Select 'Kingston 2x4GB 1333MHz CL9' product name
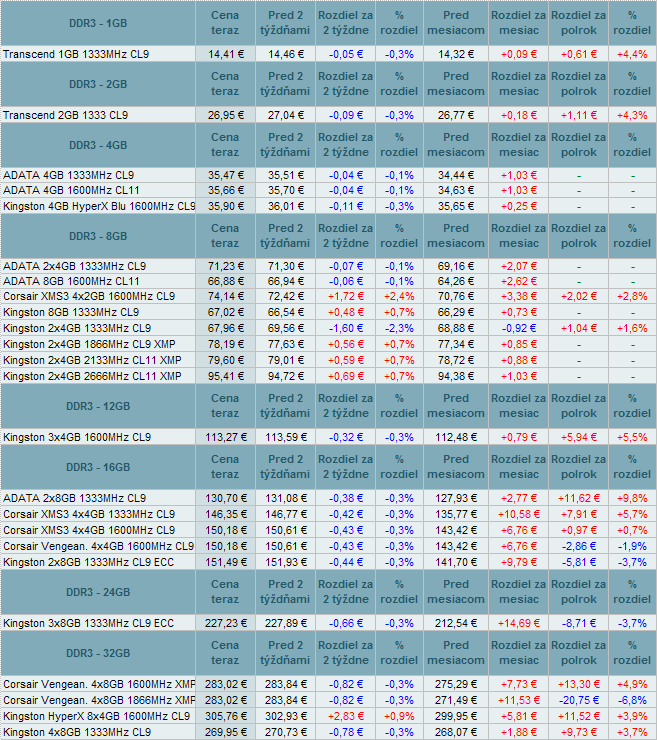This screenshot has width=657, height=740. (77, 328)
